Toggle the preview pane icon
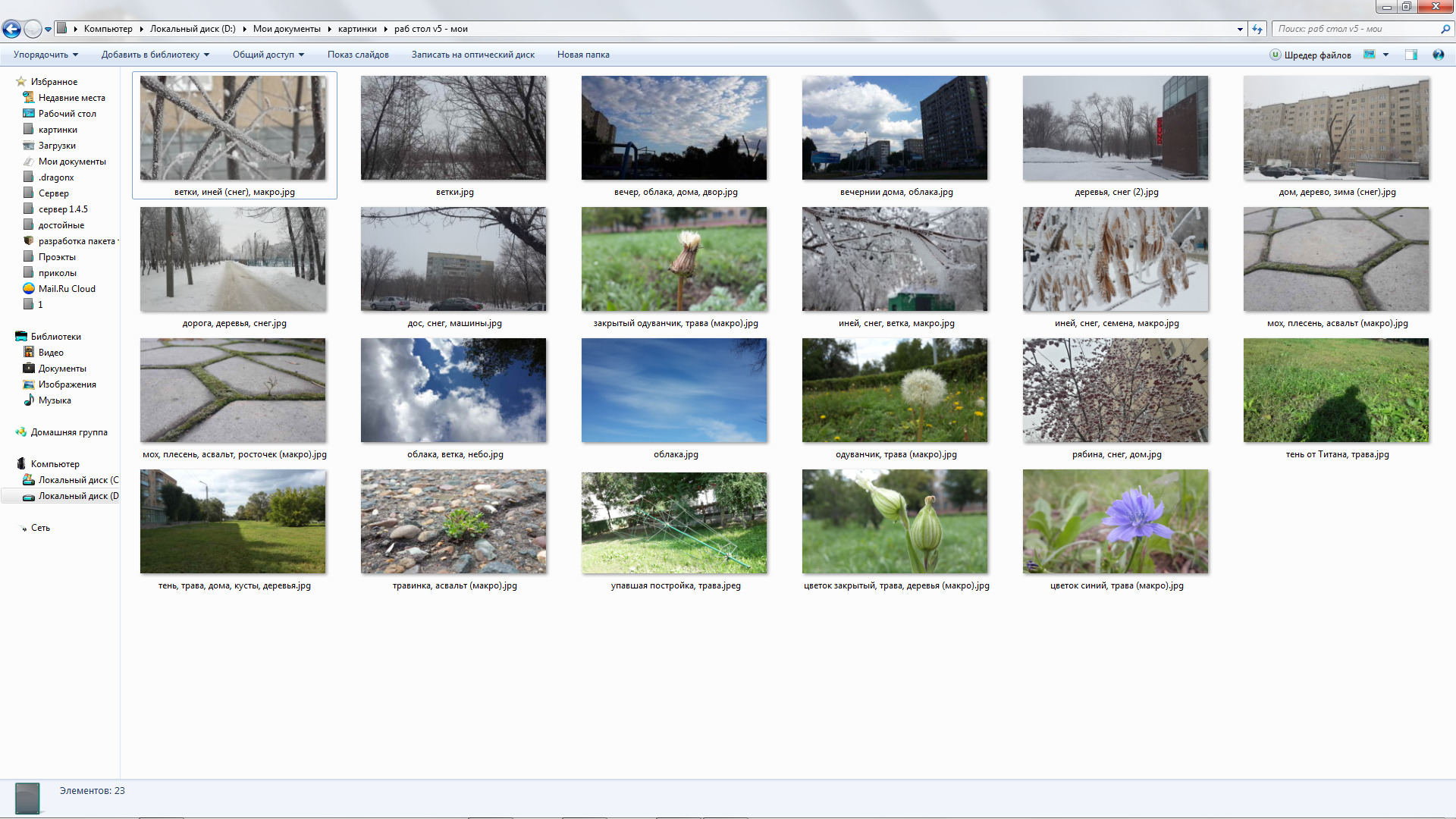 [1410, 55]
